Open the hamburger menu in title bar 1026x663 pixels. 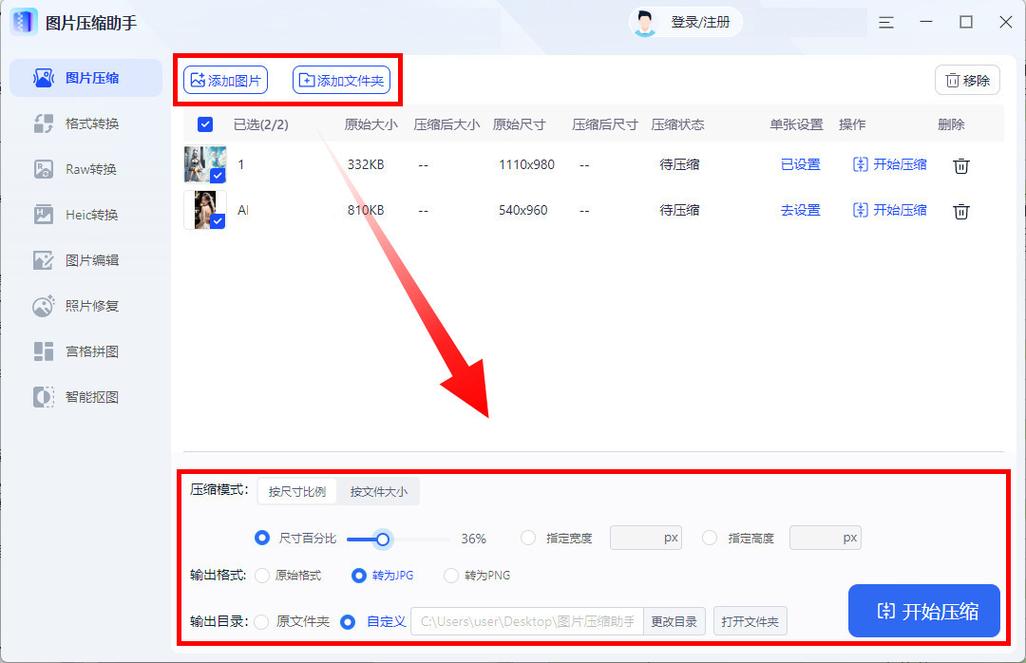click(887, 22)
